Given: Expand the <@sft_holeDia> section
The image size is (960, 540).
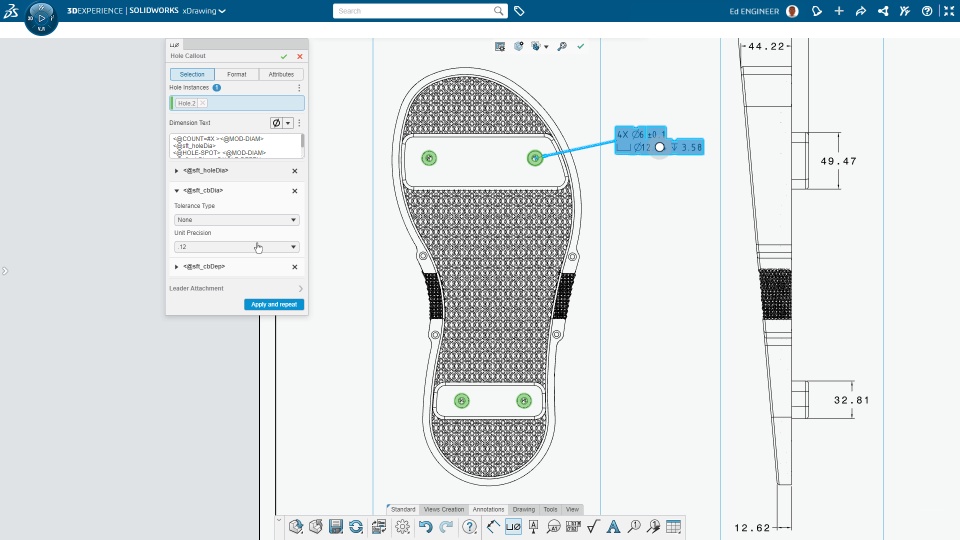Looking at the screenshot, I should (176, 171).
